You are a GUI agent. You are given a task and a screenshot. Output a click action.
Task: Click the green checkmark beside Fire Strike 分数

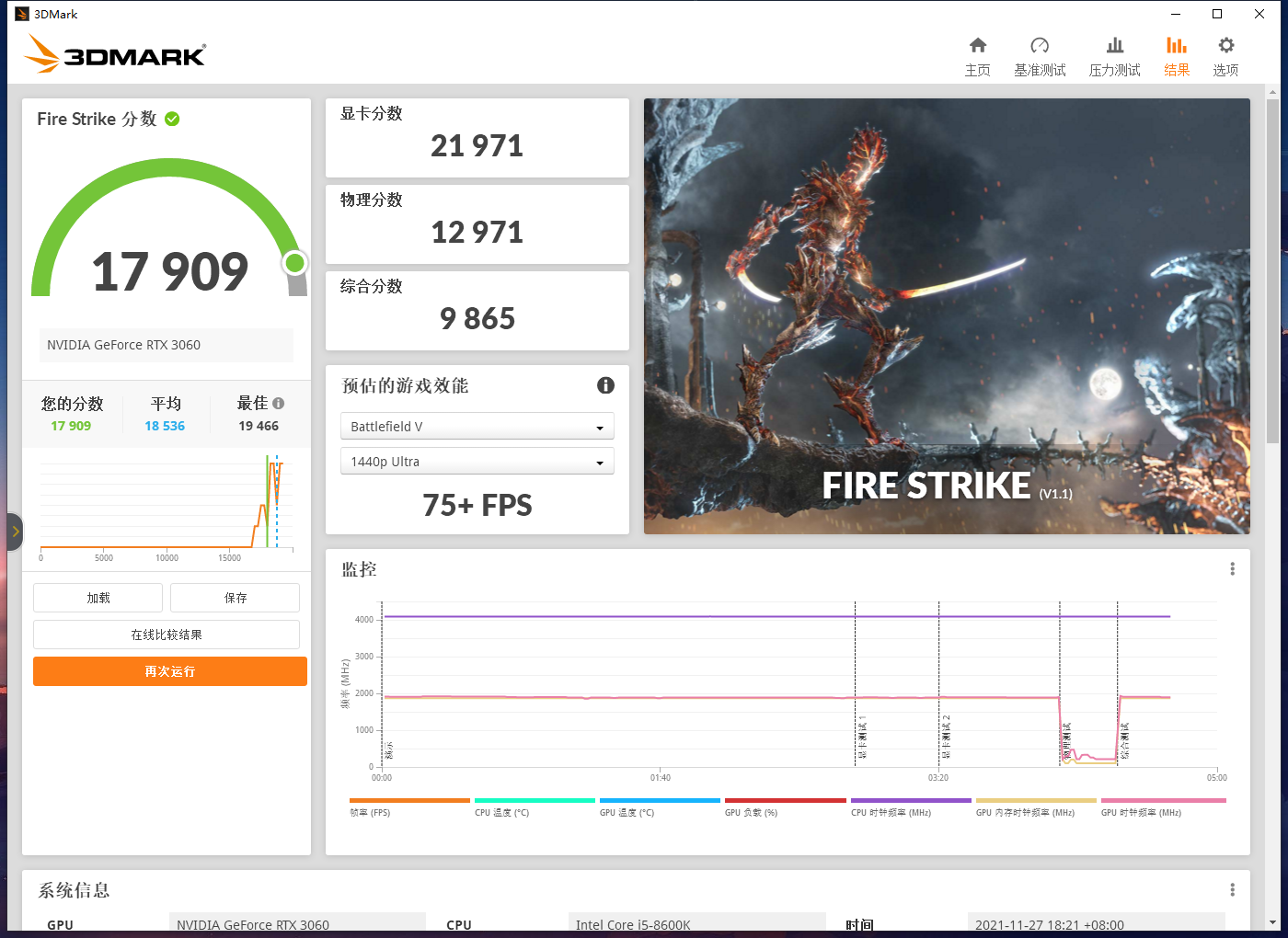coord(174,119)
